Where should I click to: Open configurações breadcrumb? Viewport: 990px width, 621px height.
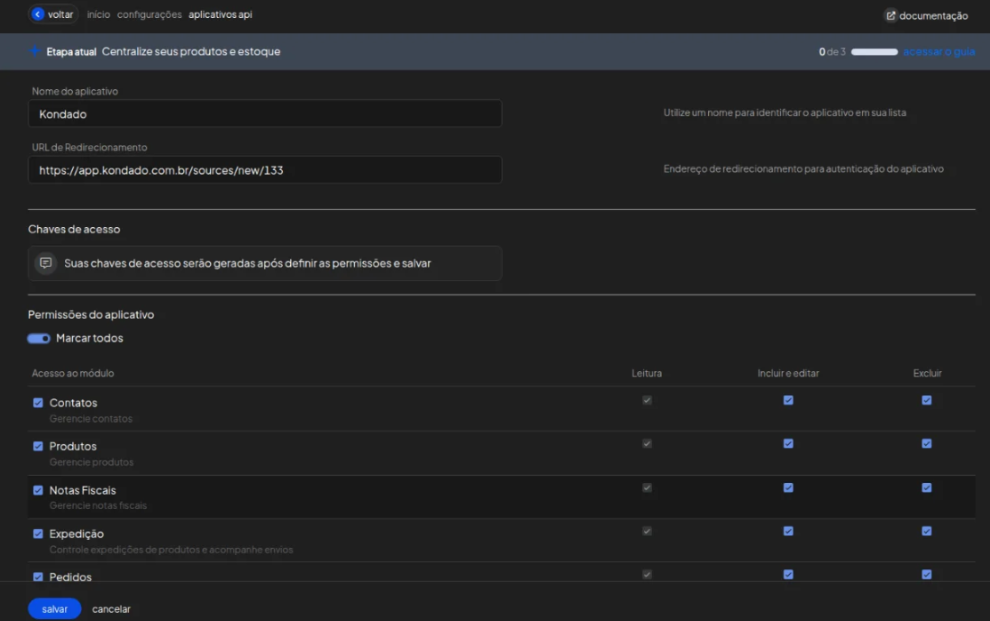[149, 15]
